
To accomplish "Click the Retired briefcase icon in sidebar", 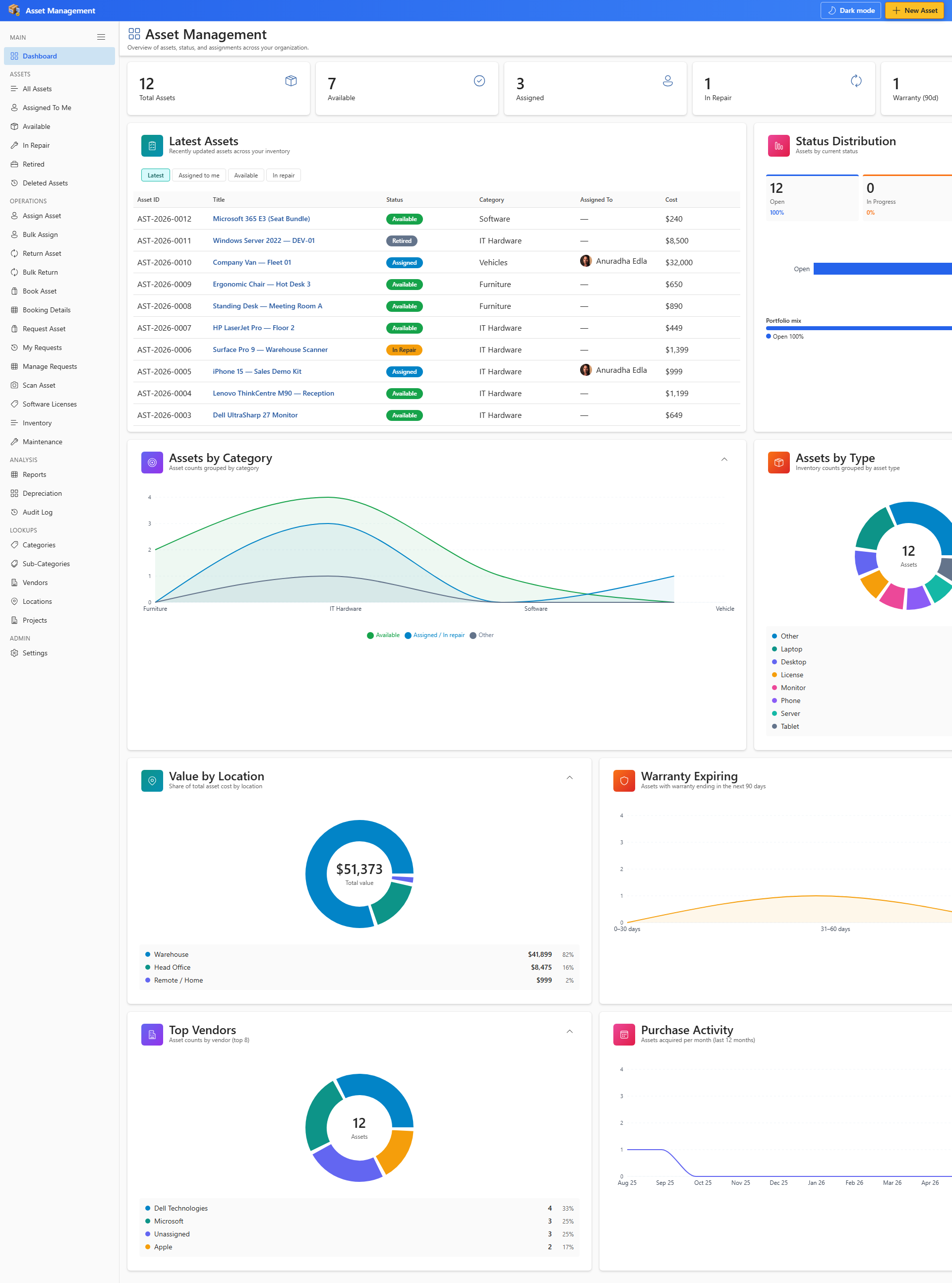I will click(14, 164).
